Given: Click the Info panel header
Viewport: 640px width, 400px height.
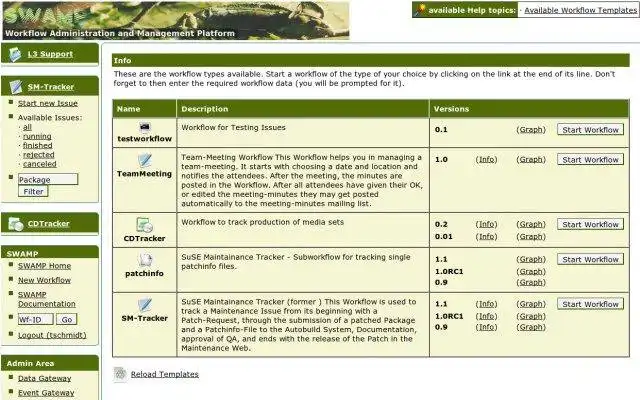Looking at the screenshot, I should [x=371, y=60].
